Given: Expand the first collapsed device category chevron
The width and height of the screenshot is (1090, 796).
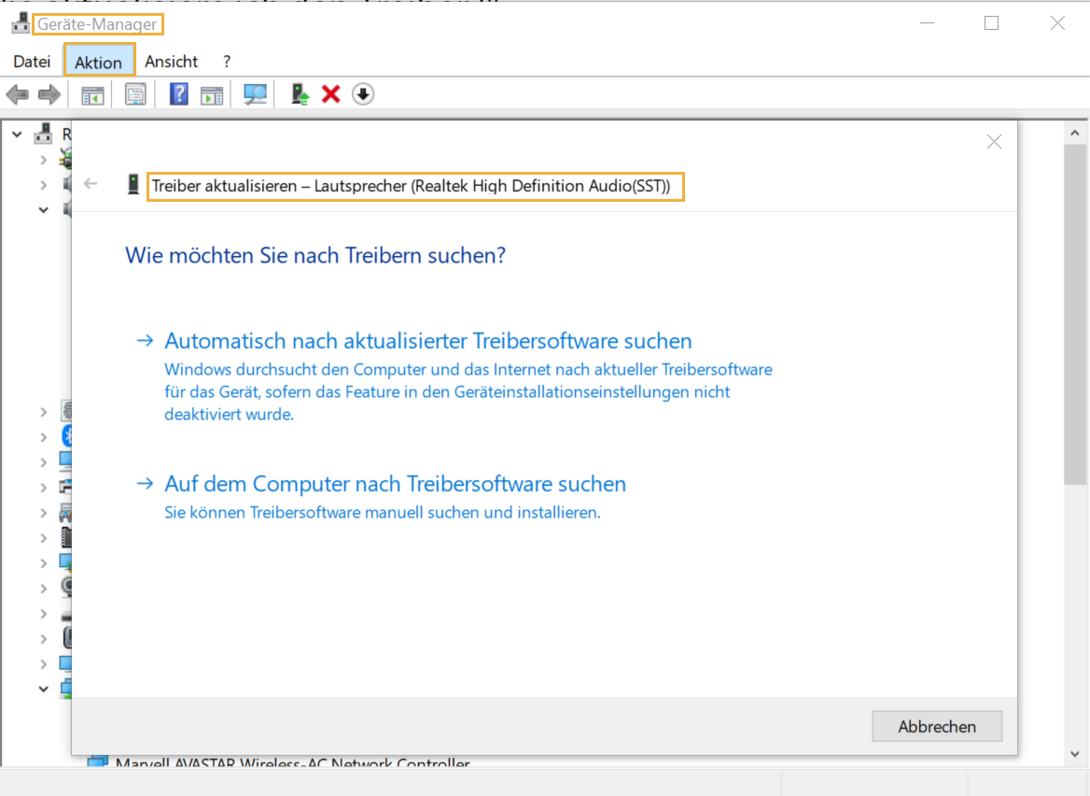Looking at the screenshot, I should pyautogui.click(x=43, y=158).
